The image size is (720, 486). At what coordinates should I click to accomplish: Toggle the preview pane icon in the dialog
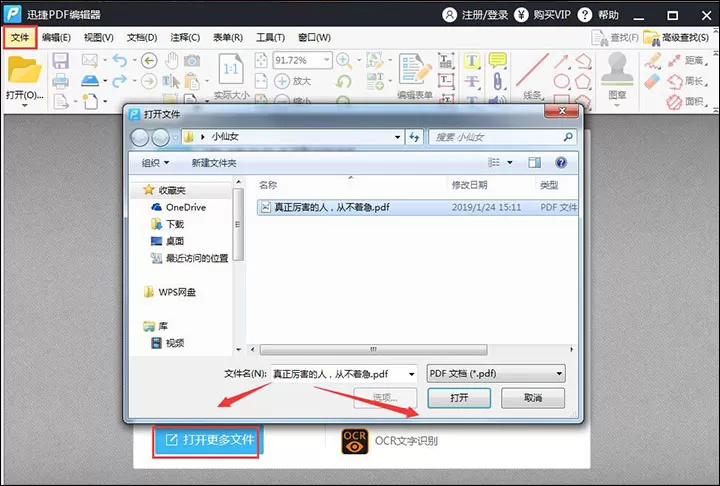534,163
